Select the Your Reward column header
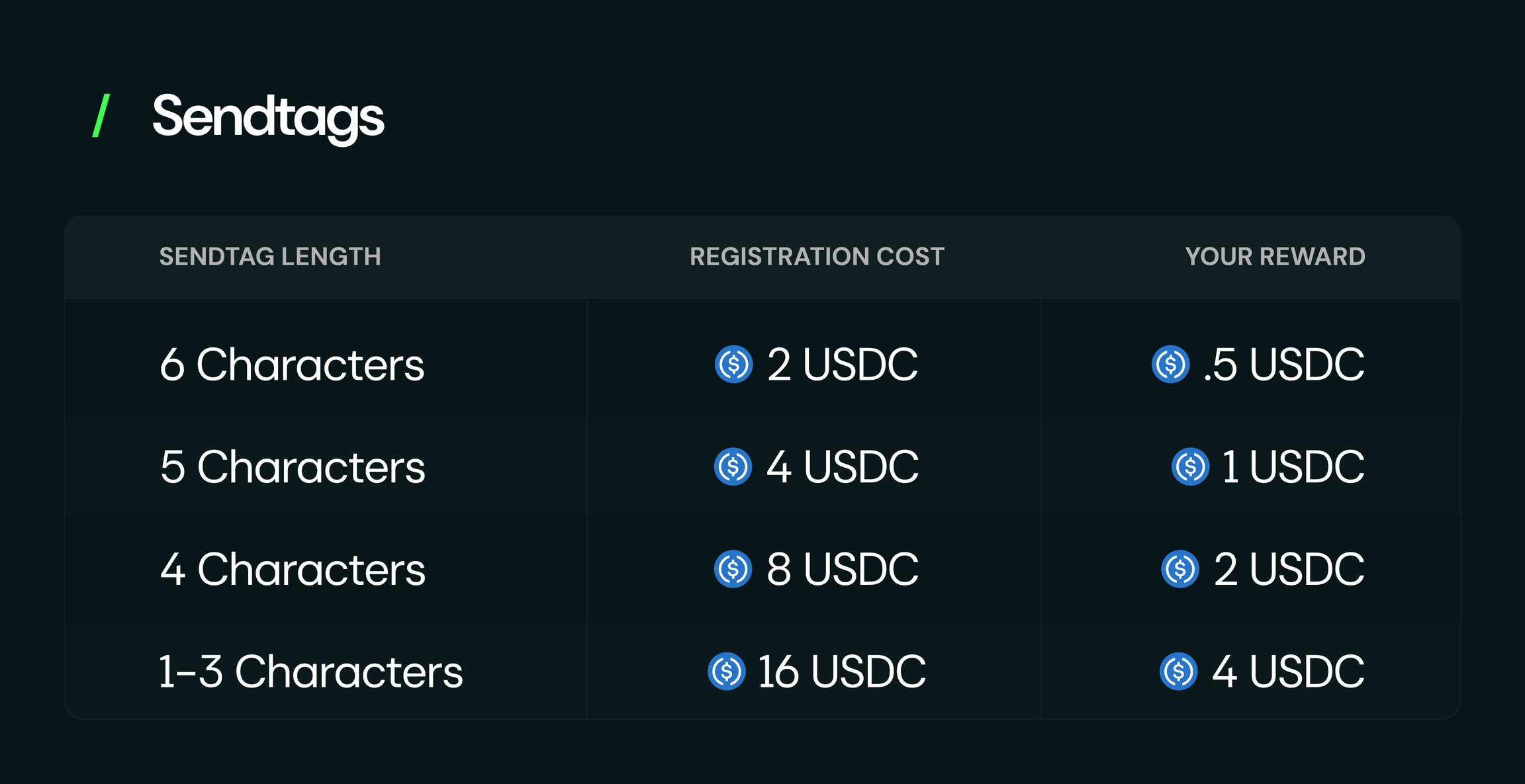Viewport: 1525px width, 784px height. pyautogui.click(x=1275, y=257)
